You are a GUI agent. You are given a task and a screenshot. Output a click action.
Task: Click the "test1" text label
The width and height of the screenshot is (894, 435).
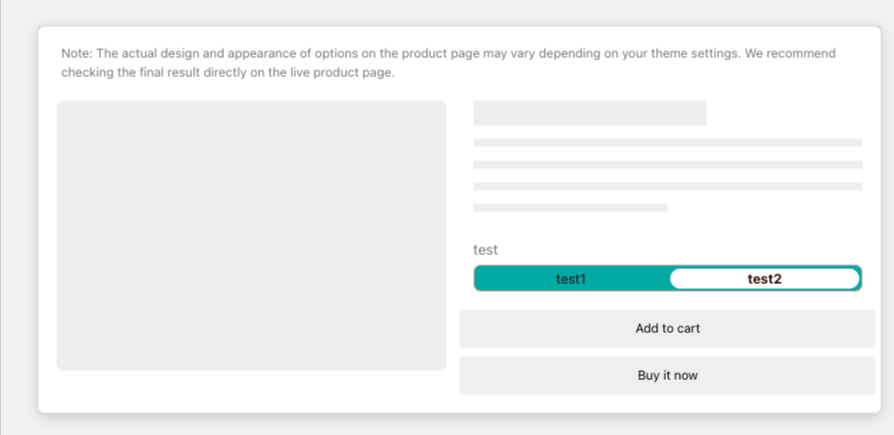point(571,279)
